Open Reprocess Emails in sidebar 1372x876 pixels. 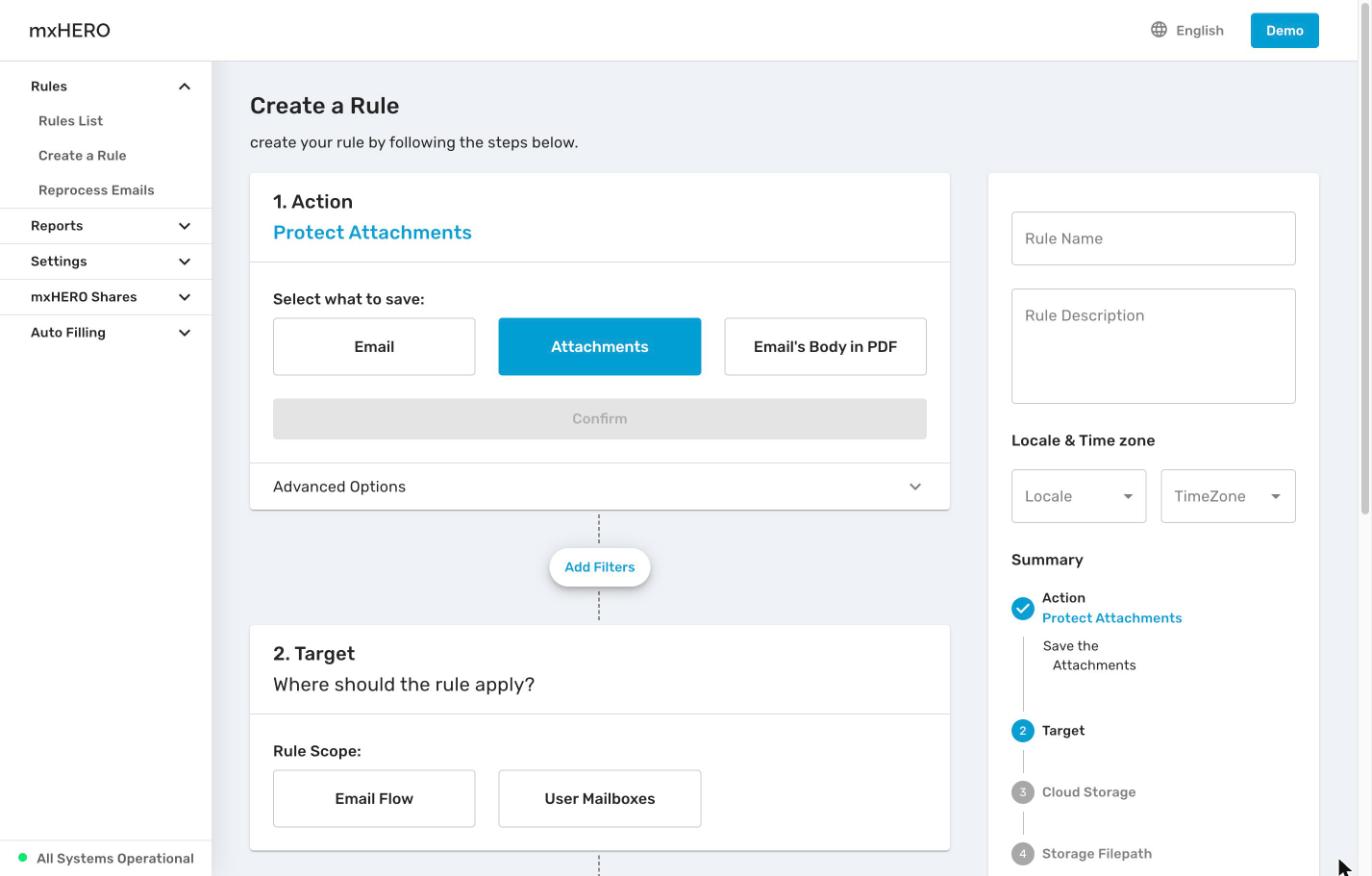point(96,190)
